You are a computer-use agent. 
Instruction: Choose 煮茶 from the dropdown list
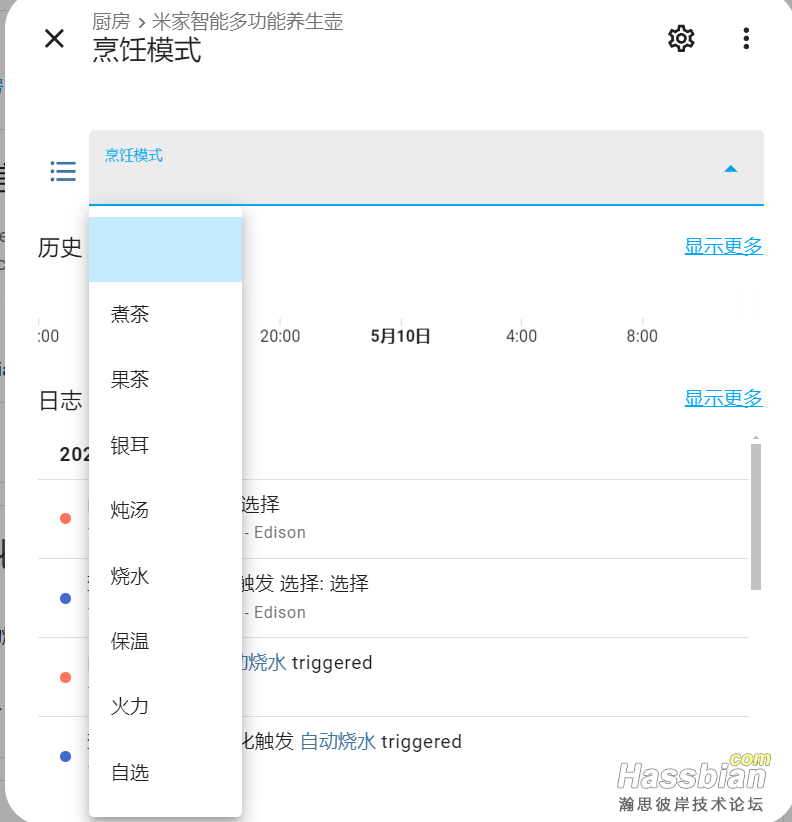pyautogui.click(x=130, y=315)
